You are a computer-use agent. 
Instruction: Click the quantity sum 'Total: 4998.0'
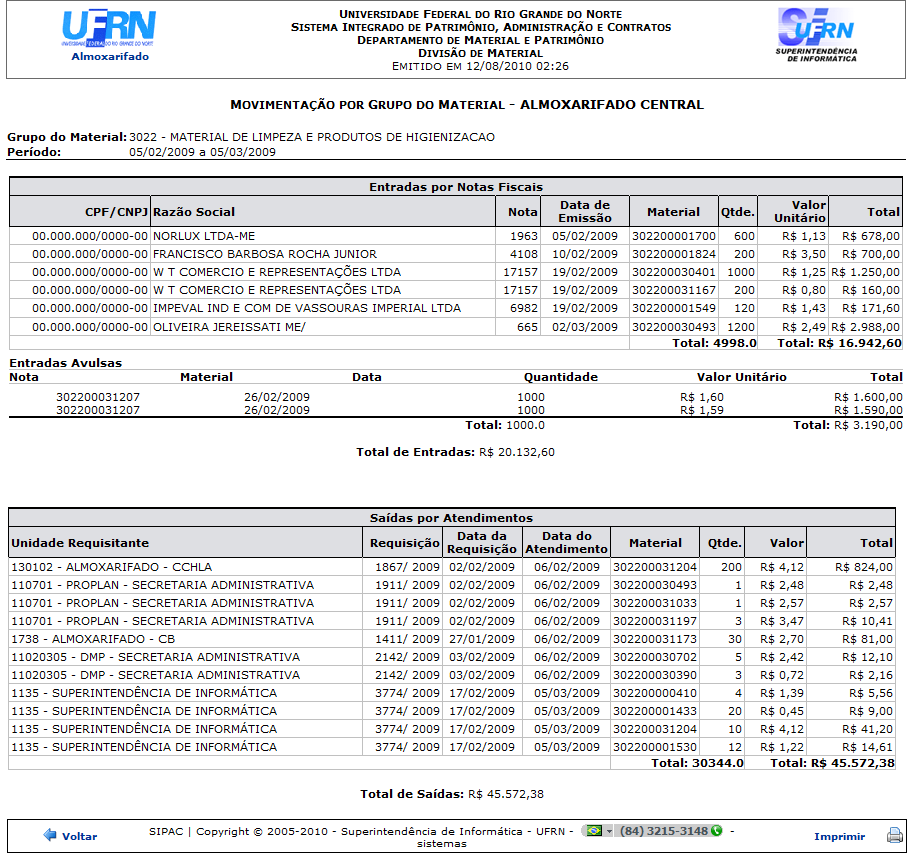coord(715,343)
